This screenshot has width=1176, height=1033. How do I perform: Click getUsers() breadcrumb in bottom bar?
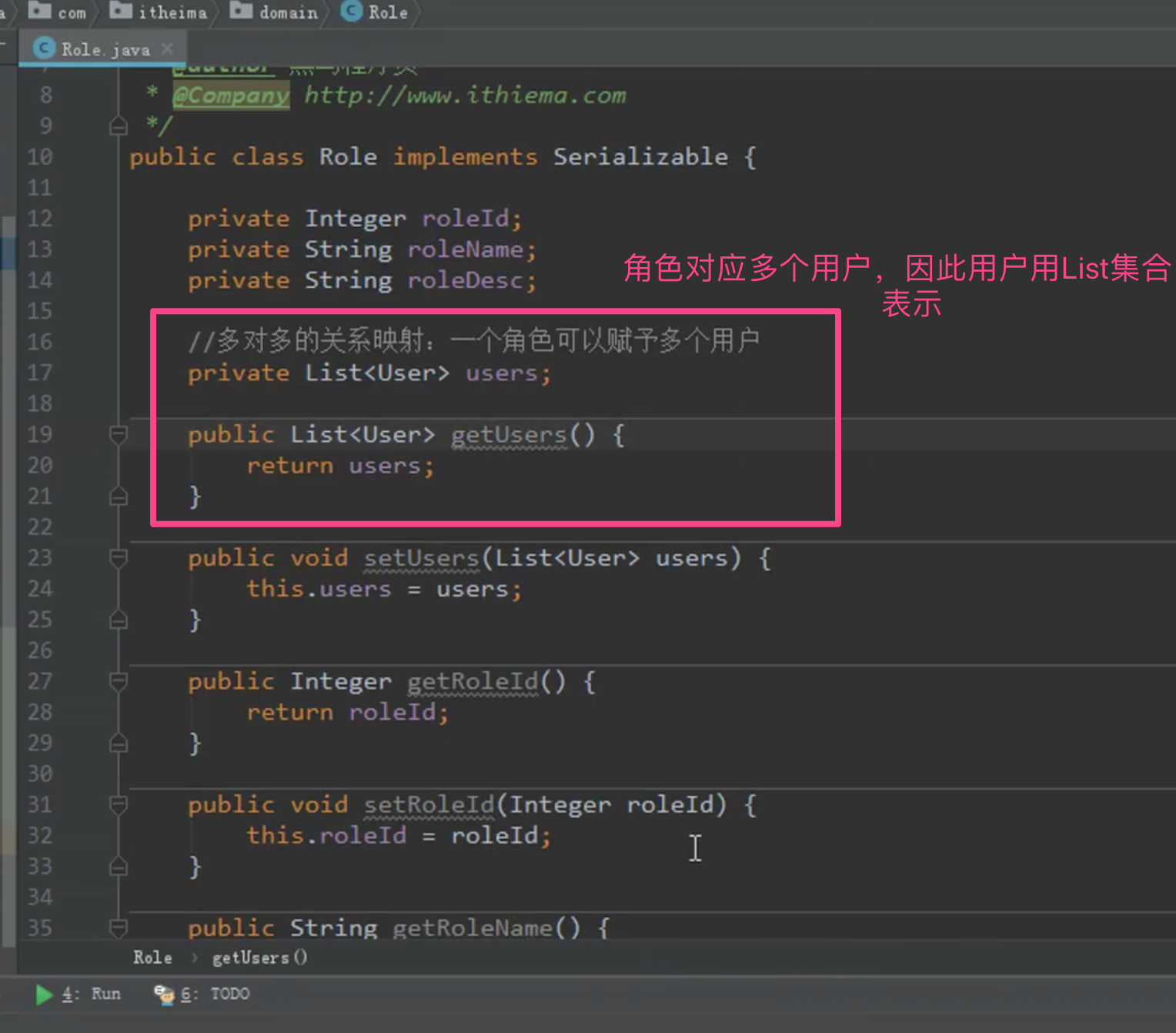259,958
